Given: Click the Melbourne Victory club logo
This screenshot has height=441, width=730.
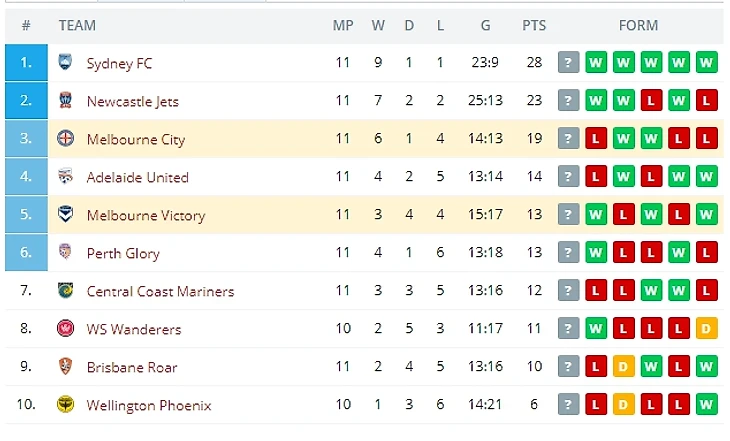Looking at the screenshot, I should click(66, 215).
